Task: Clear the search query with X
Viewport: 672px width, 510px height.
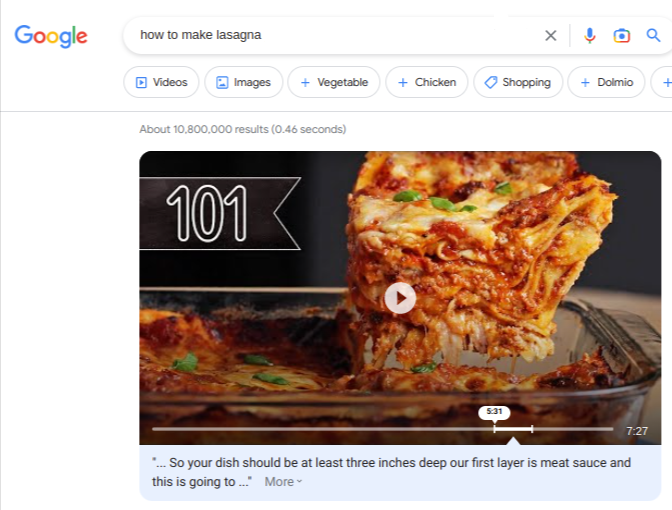Action: point(551,35)
